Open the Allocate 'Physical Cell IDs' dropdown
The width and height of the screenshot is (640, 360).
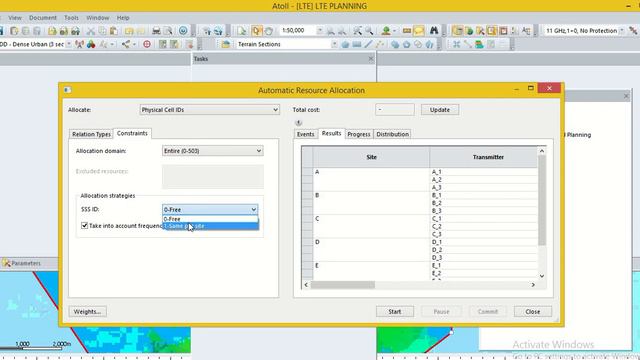(209, 110)
